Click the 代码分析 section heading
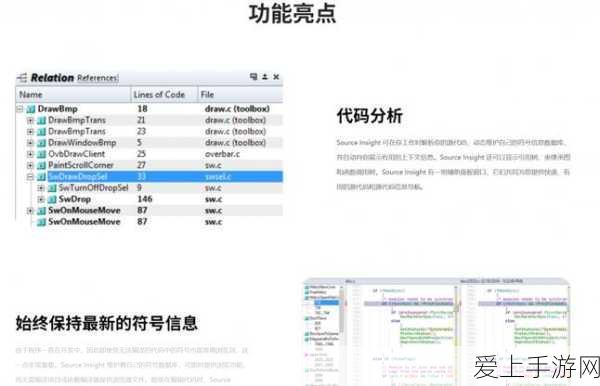This screenshot has width=600, height=386. coord(369,116)
